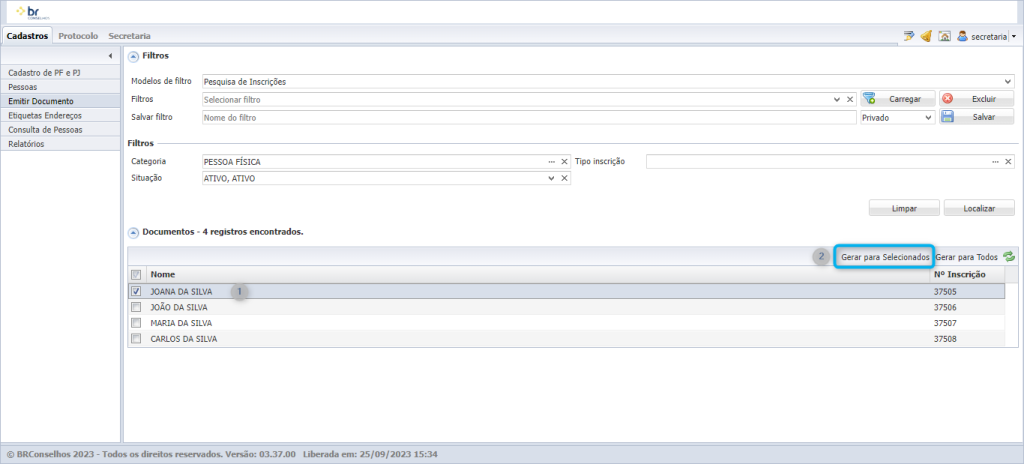The width and height of the screenshot is (1024, 464).
Task: Open the Modelos de filtro dropdown
Action: click(x=1010, y=82)
